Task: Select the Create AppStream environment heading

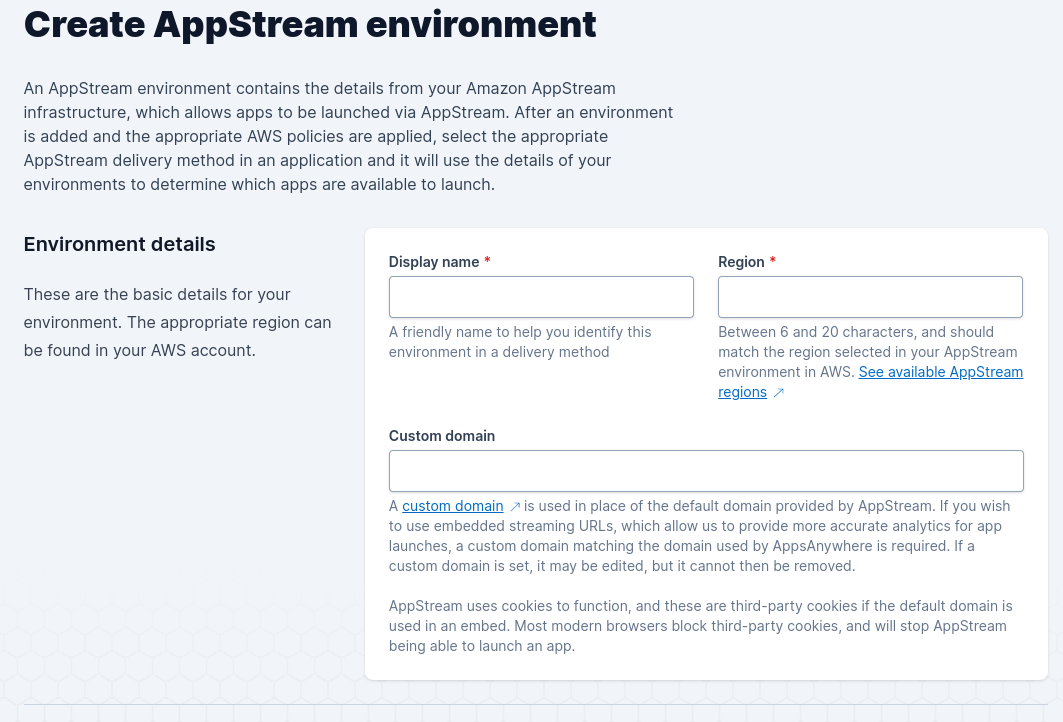Action: click(x=310, y=24)
